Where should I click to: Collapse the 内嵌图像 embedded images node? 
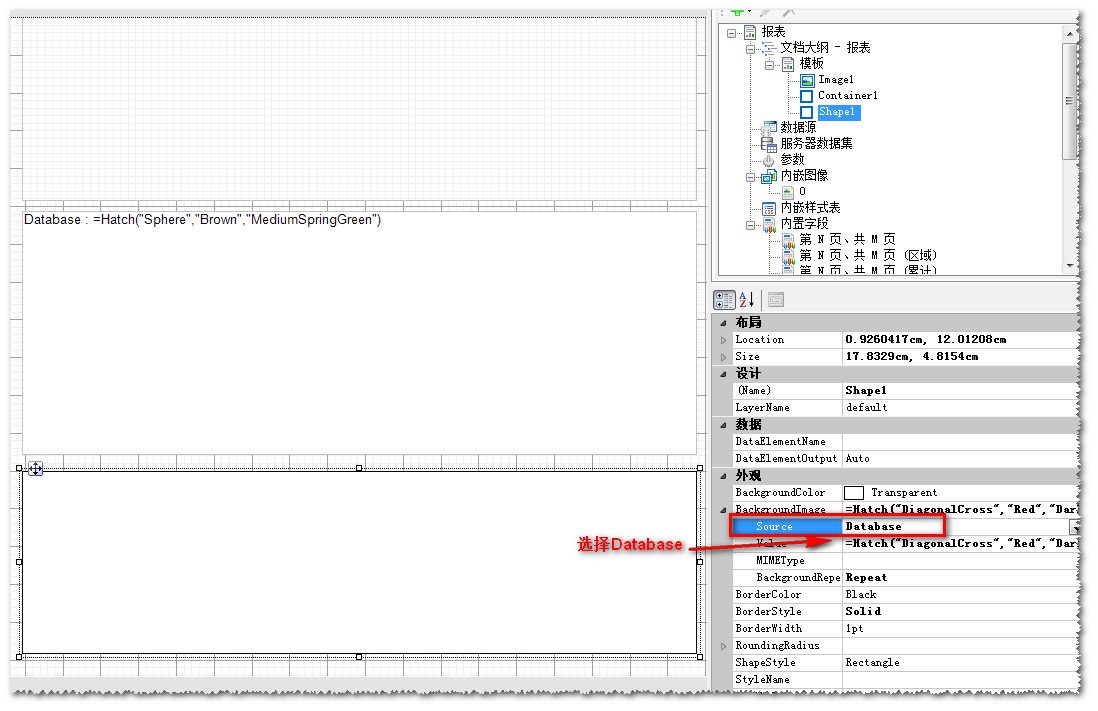point(751,176)
